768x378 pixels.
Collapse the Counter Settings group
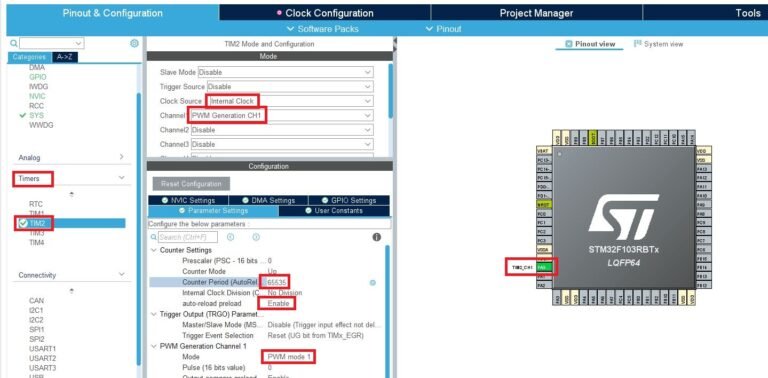pyautogui.click(x=153, y=250)
